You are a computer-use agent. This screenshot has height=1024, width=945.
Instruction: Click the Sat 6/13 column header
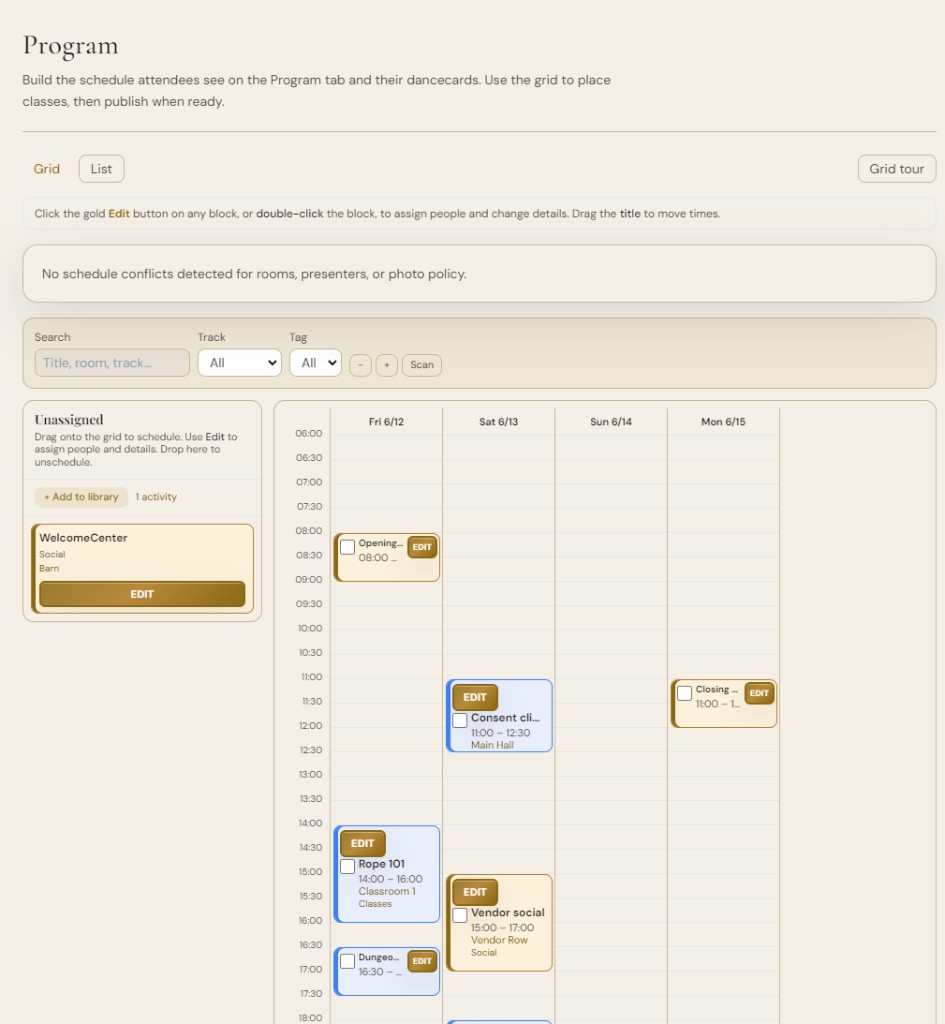[x=498, y=422]
